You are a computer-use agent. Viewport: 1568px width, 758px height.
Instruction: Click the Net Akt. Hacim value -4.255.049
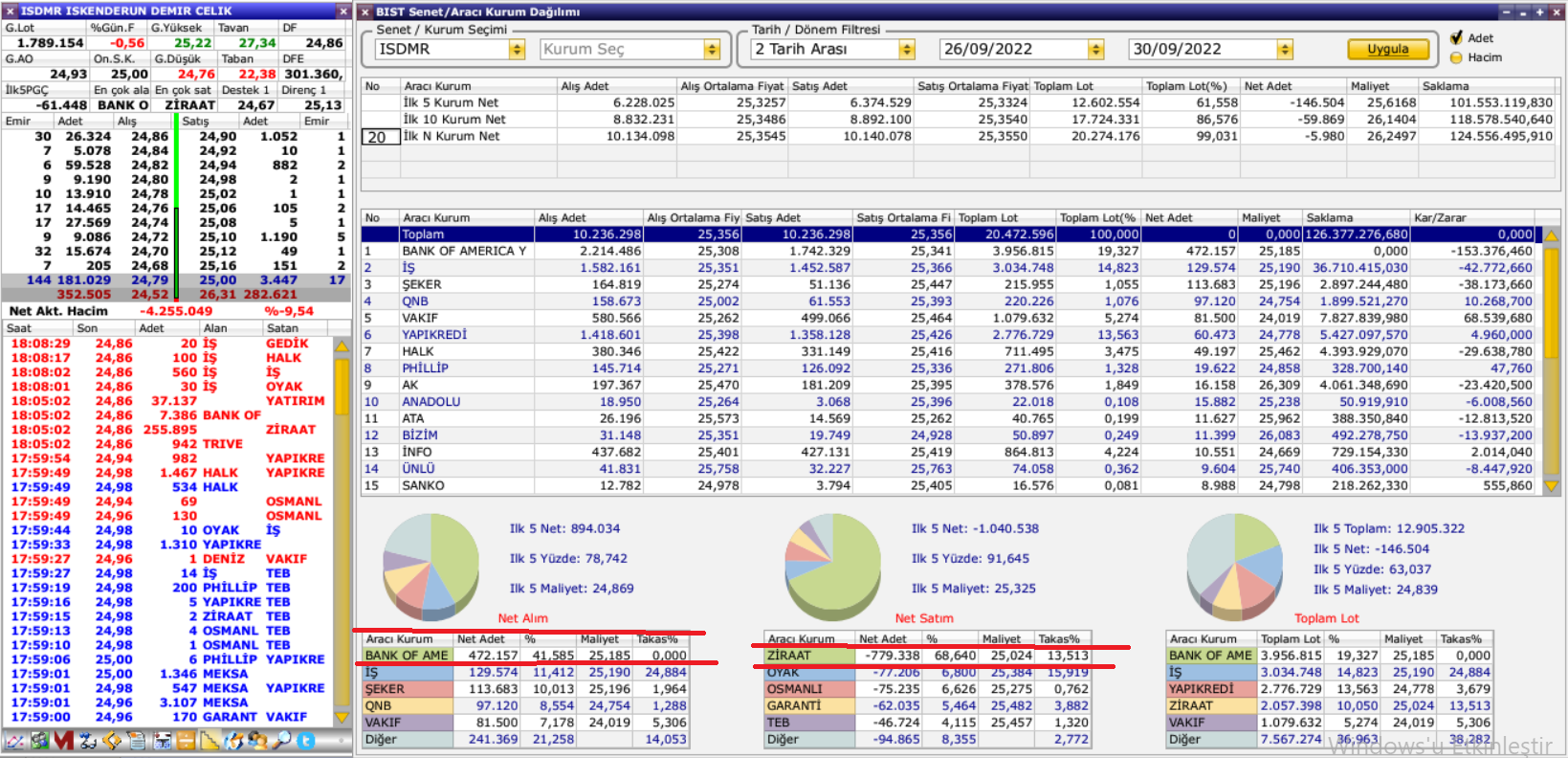[176, 311]
